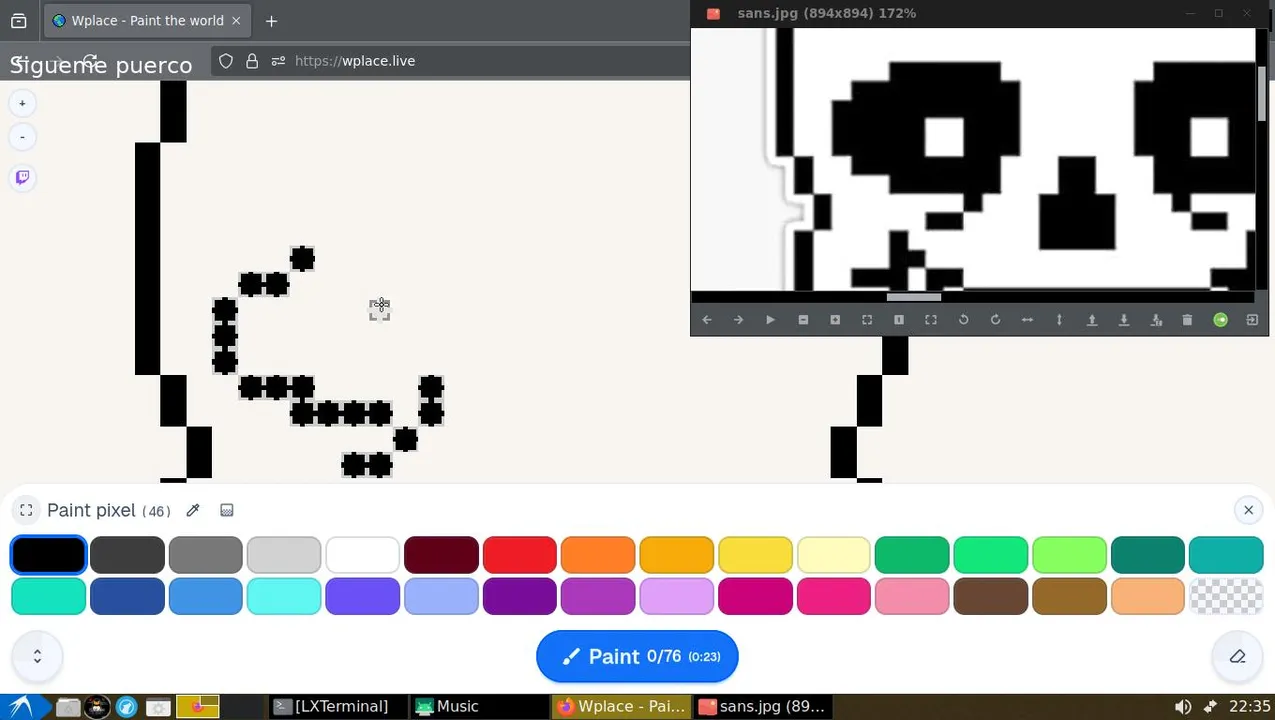Switch the image viewer to fullscreen
Image resolution: width=1275 pixels, height=720 pixels.
click(x=931, y=320)
